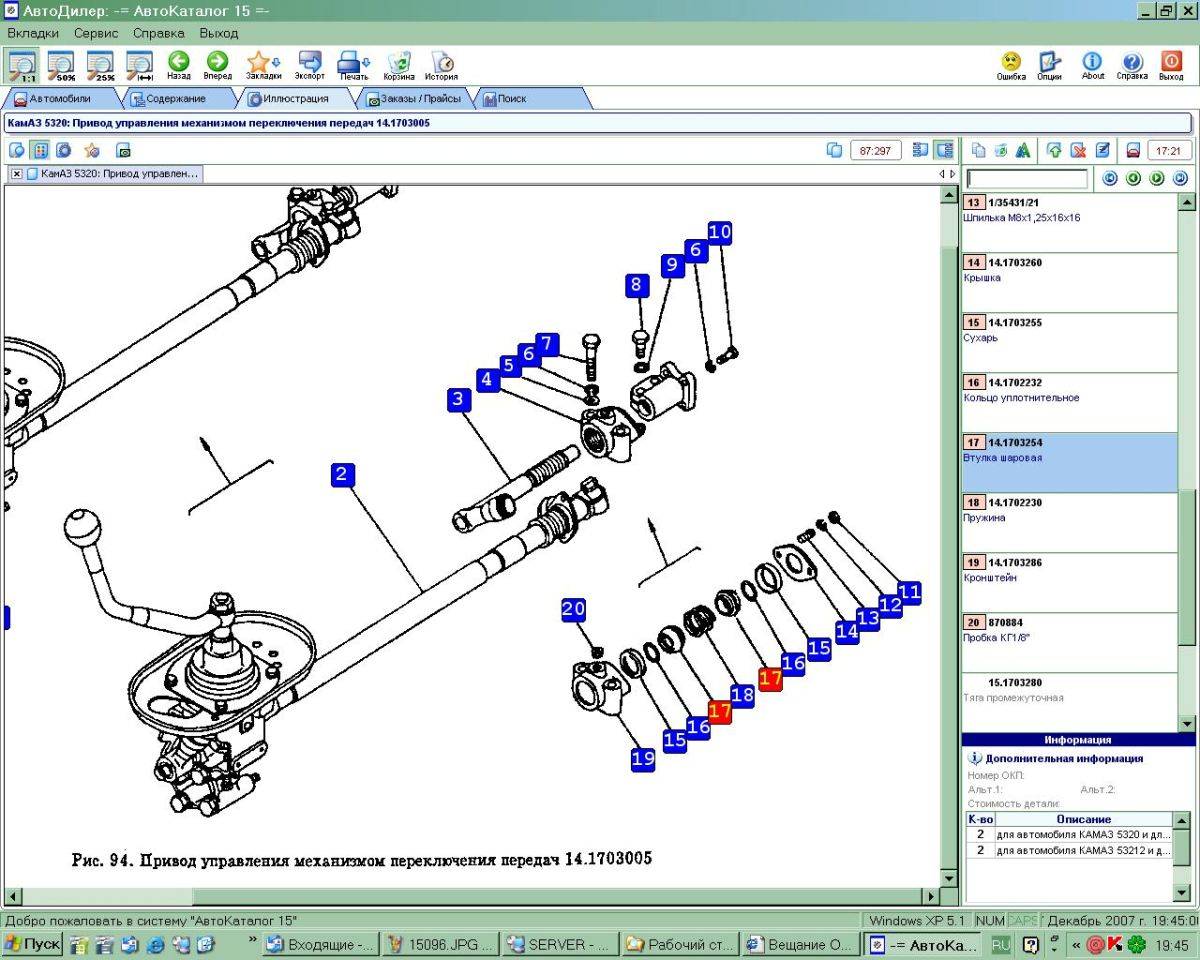Click the Назад back arrow icon
The height and width of the screenshot is (960, 1200).
(179, 62)
